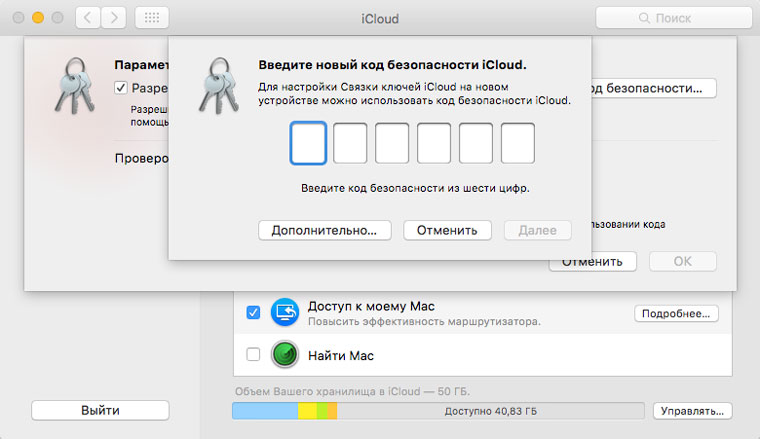Disable the Back to My Mac checkbox
The width and height of the screenshot is (760, 439).
click(x=253, y=313)
